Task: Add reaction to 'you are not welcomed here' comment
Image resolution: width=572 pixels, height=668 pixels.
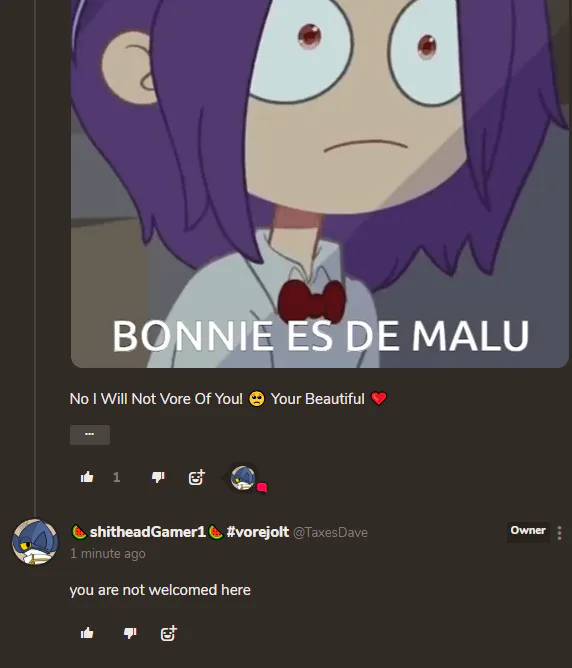Action: point(169,633)
